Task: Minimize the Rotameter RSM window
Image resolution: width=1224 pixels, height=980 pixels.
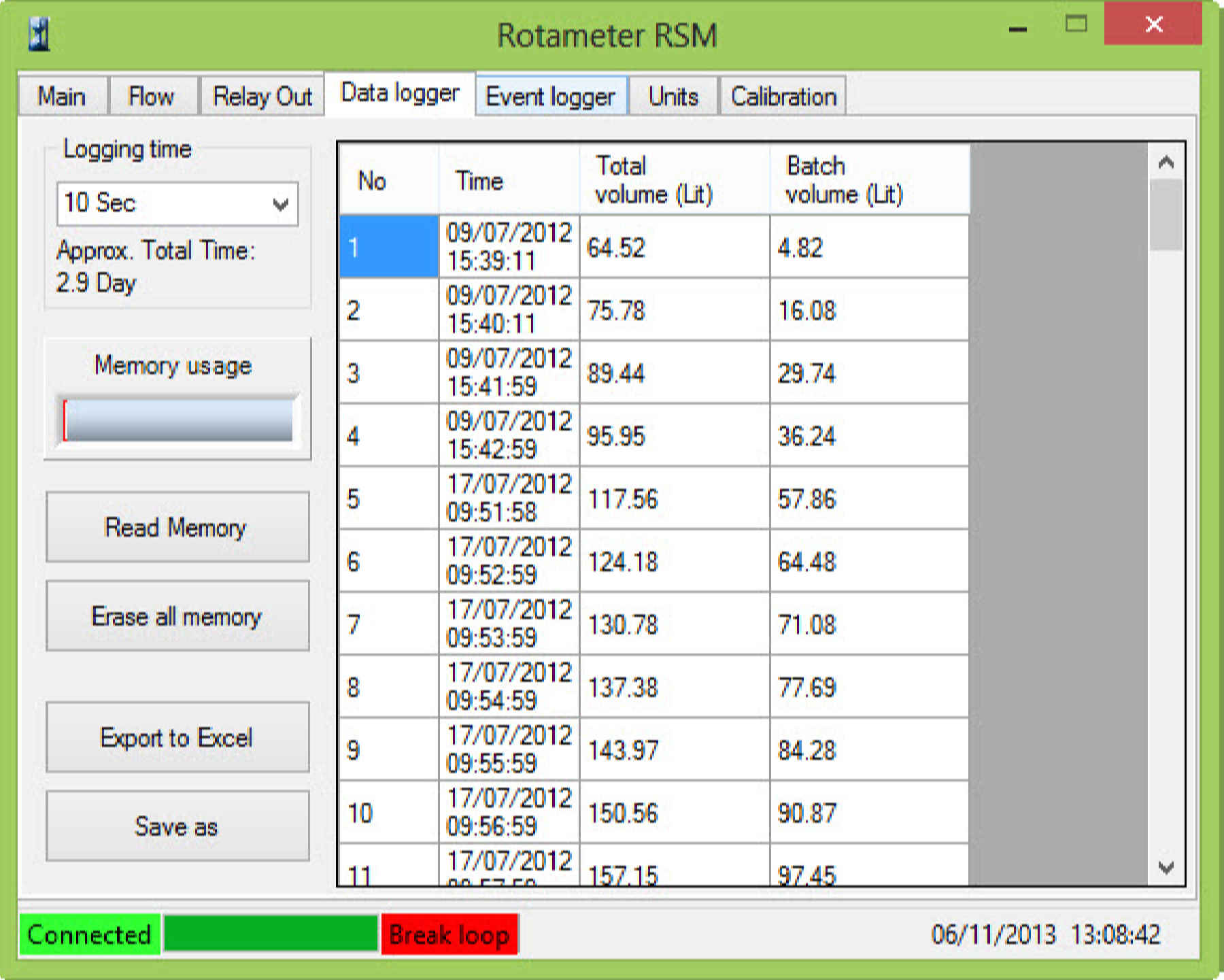Action: 1017,29
